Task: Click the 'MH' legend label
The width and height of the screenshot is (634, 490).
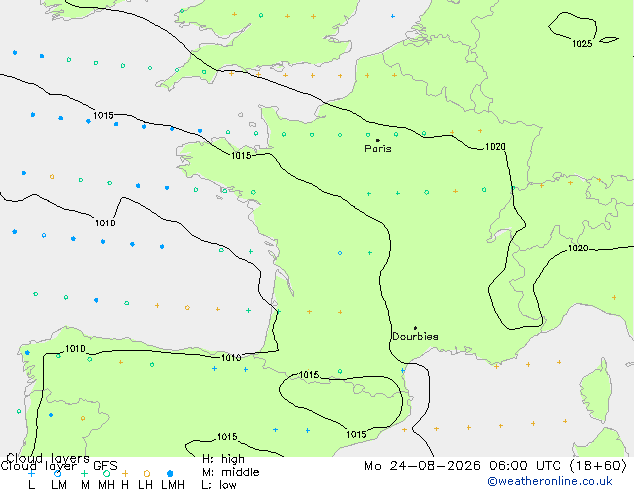Action: [106, 485]
